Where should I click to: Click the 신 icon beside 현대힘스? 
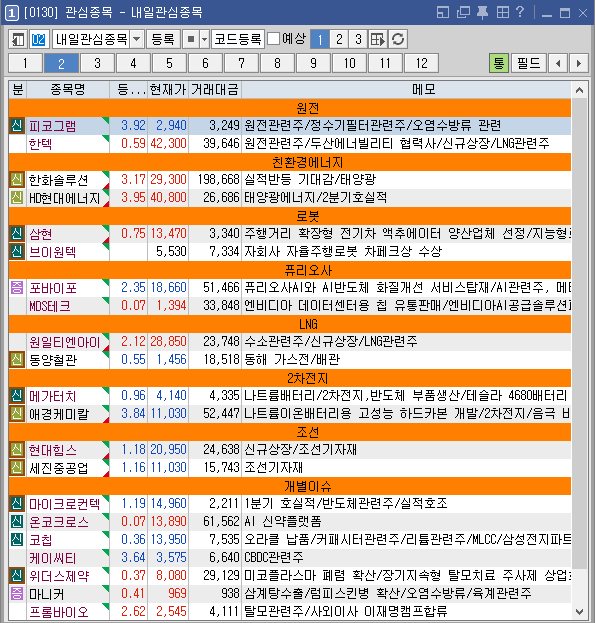coord(17,449)
